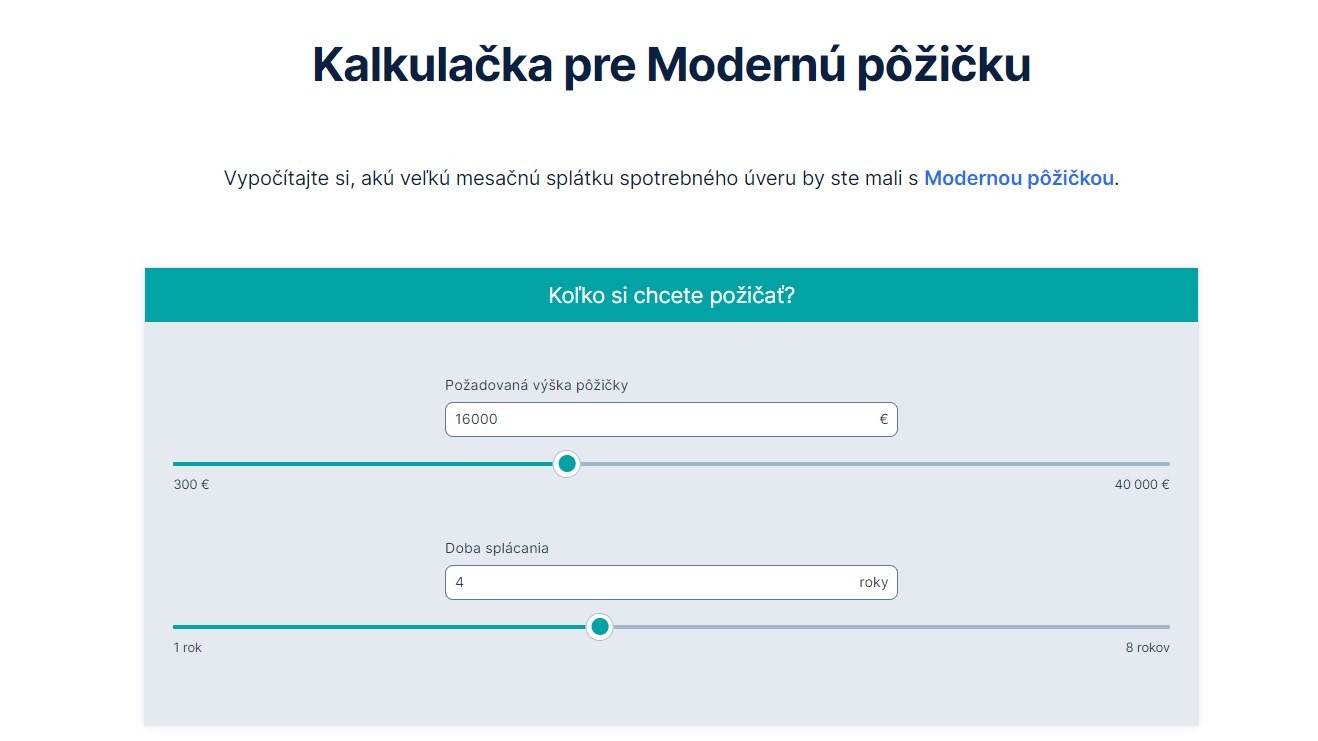Open the "Modernou pôžičkou" link
The width and height of the screenshot is (1318, 741).
(x=1018, y=178)
